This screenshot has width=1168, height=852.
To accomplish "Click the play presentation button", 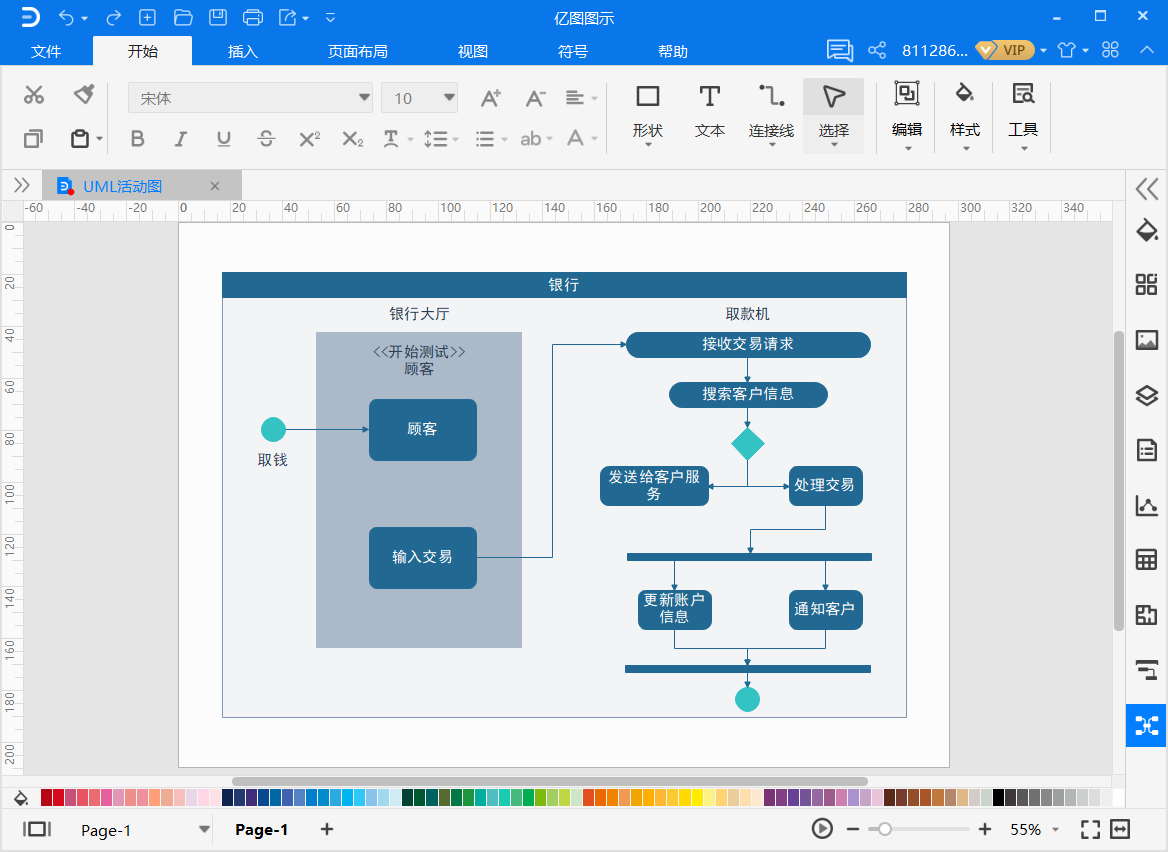I will (822, 829).
